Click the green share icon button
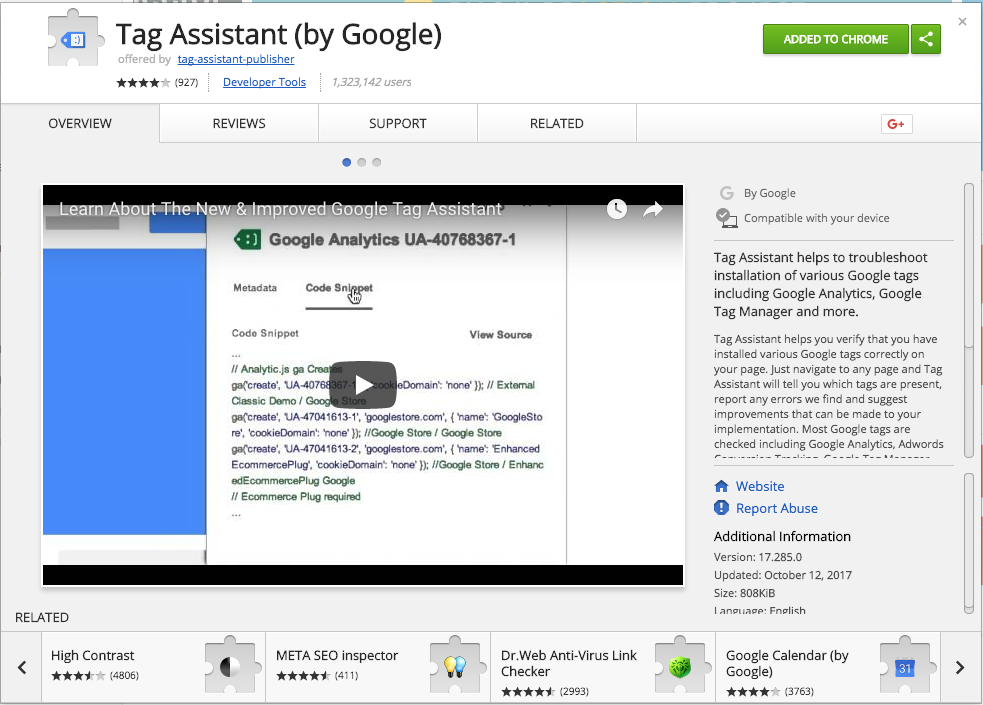 926,39
